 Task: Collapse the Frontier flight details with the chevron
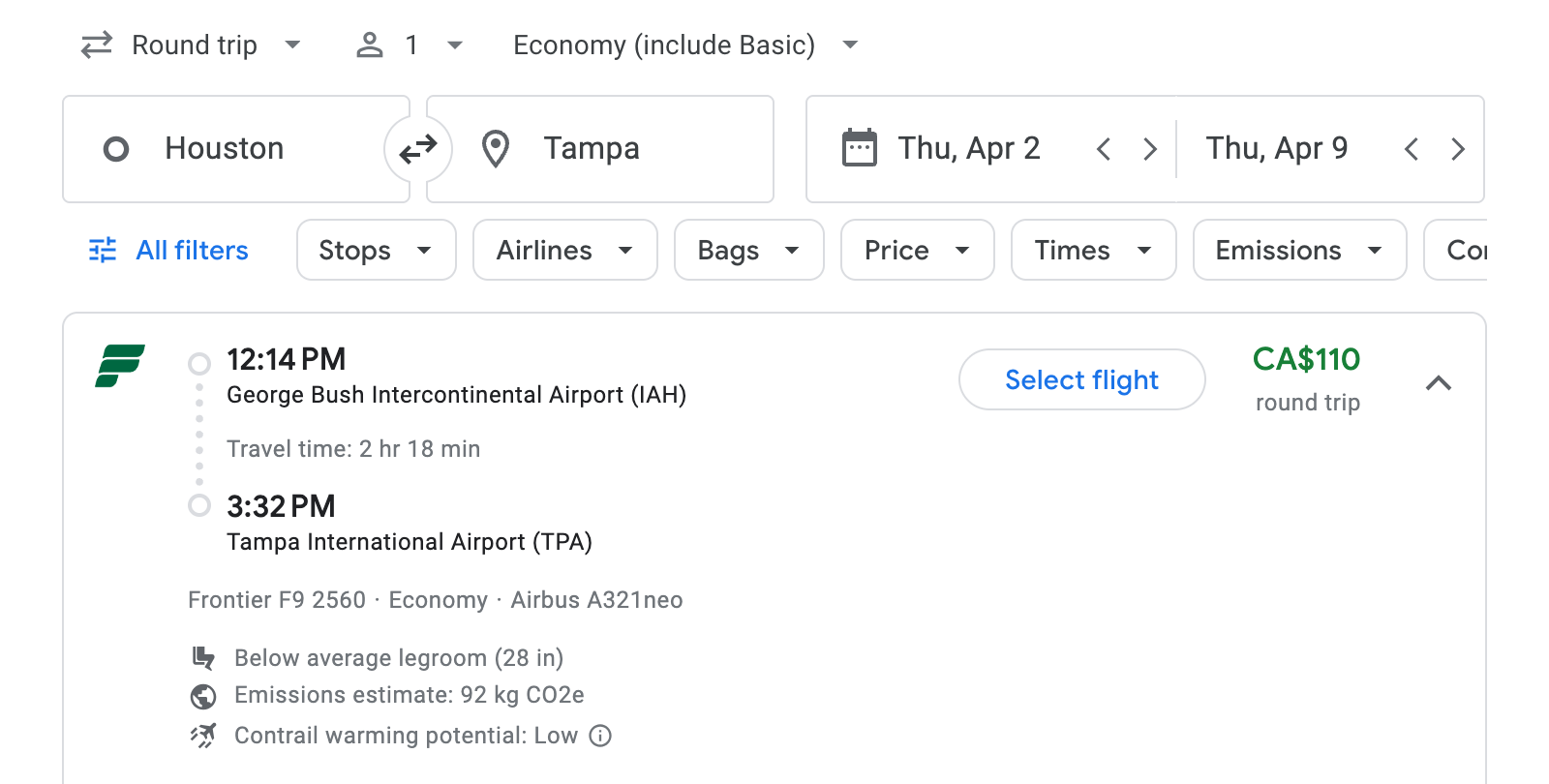(1441, 383)
